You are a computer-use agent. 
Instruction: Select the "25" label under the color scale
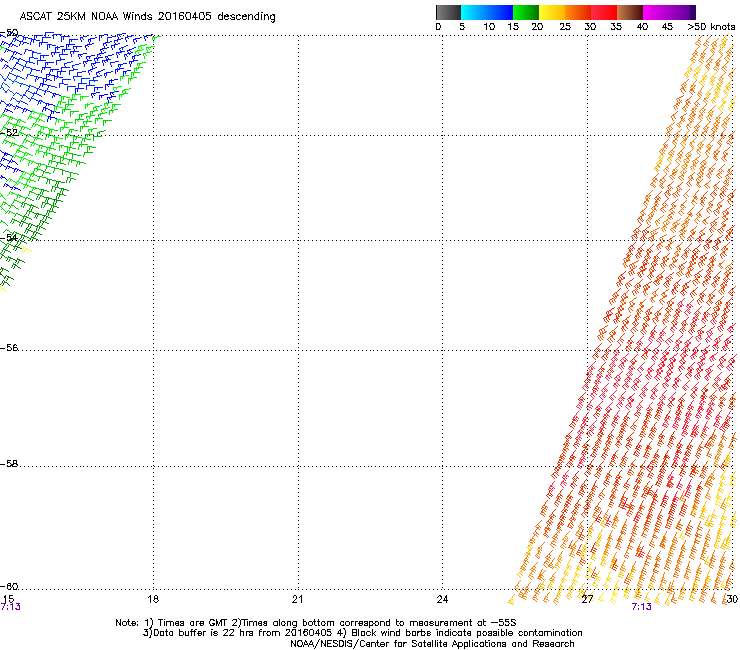point(565,27)
